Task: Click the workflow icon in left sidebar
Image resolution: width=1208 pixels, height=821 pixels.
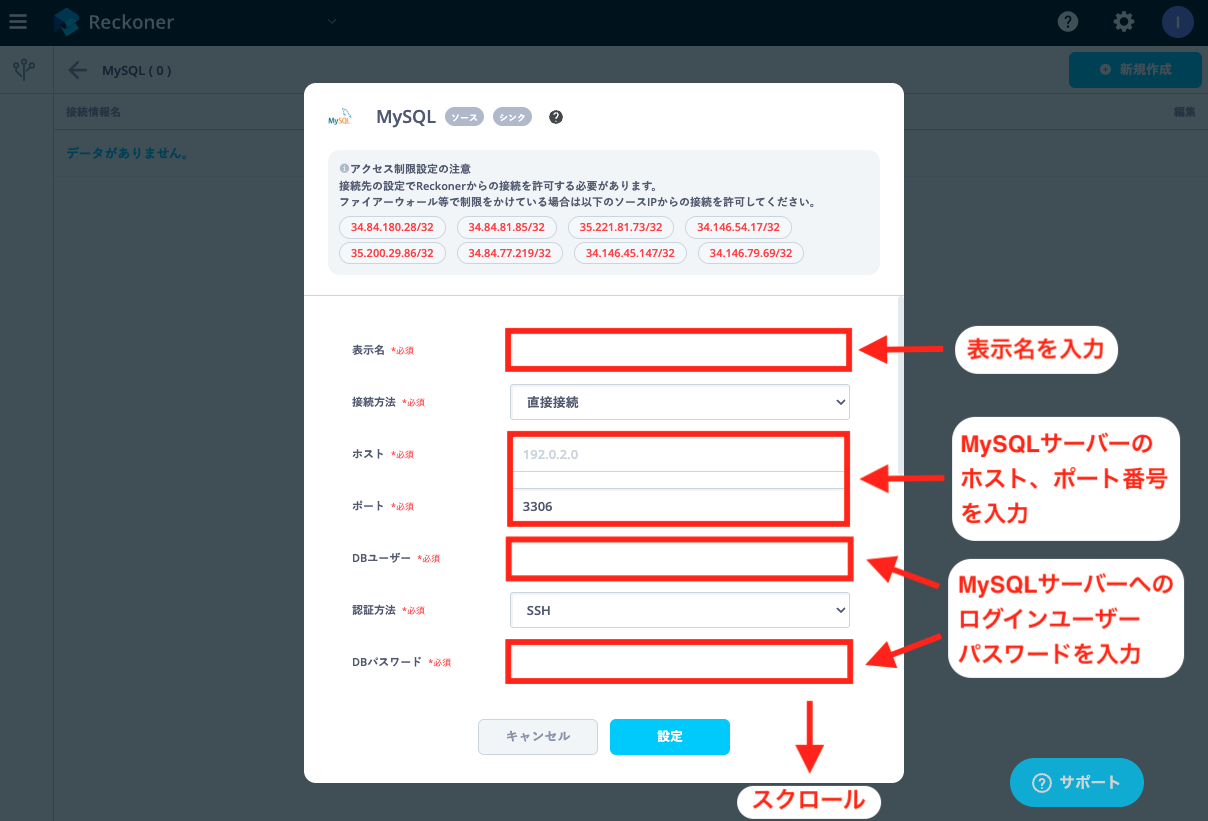Action: [x=25, y=69]
